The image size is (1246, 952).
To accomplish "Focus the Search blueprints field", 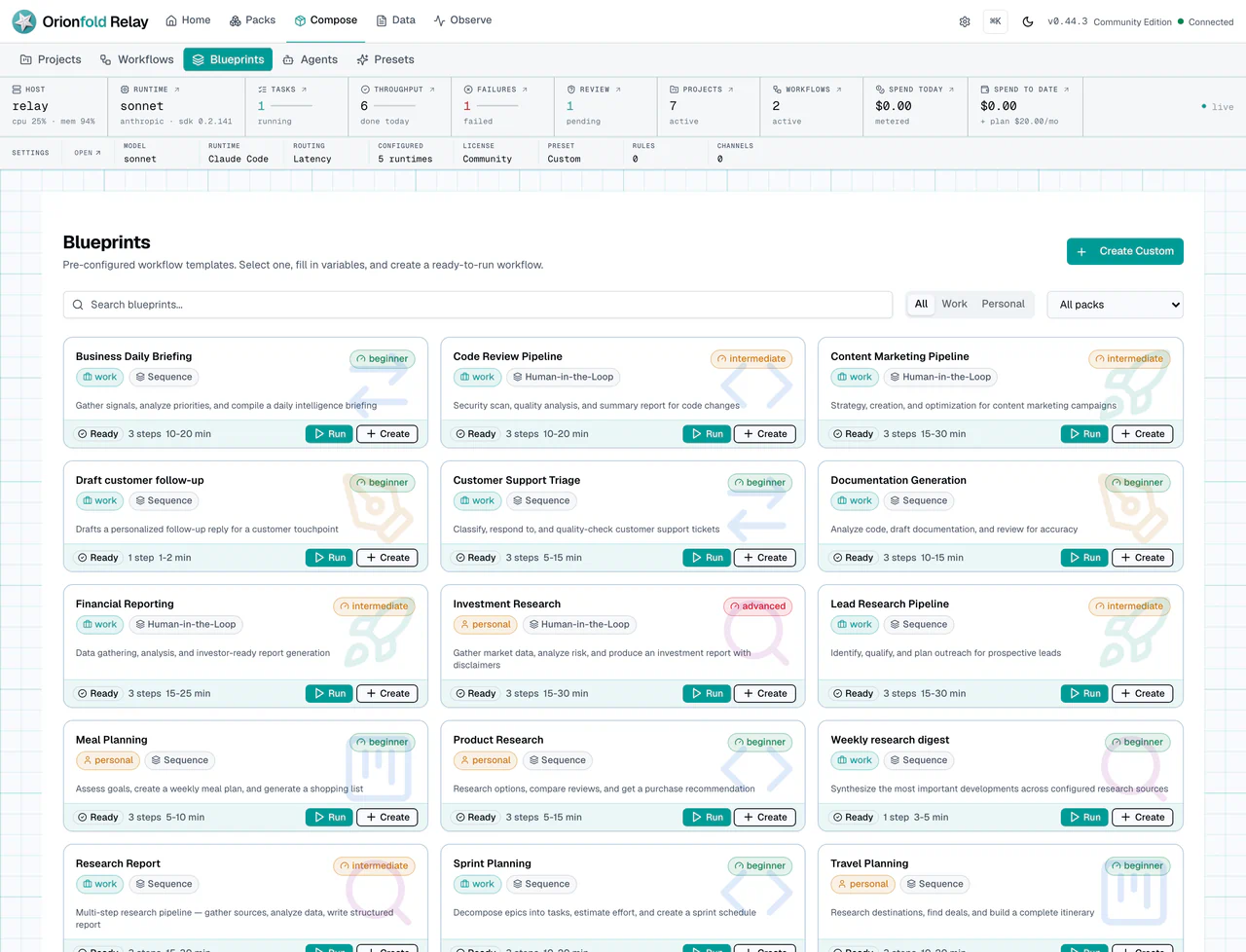I will 478,305.
